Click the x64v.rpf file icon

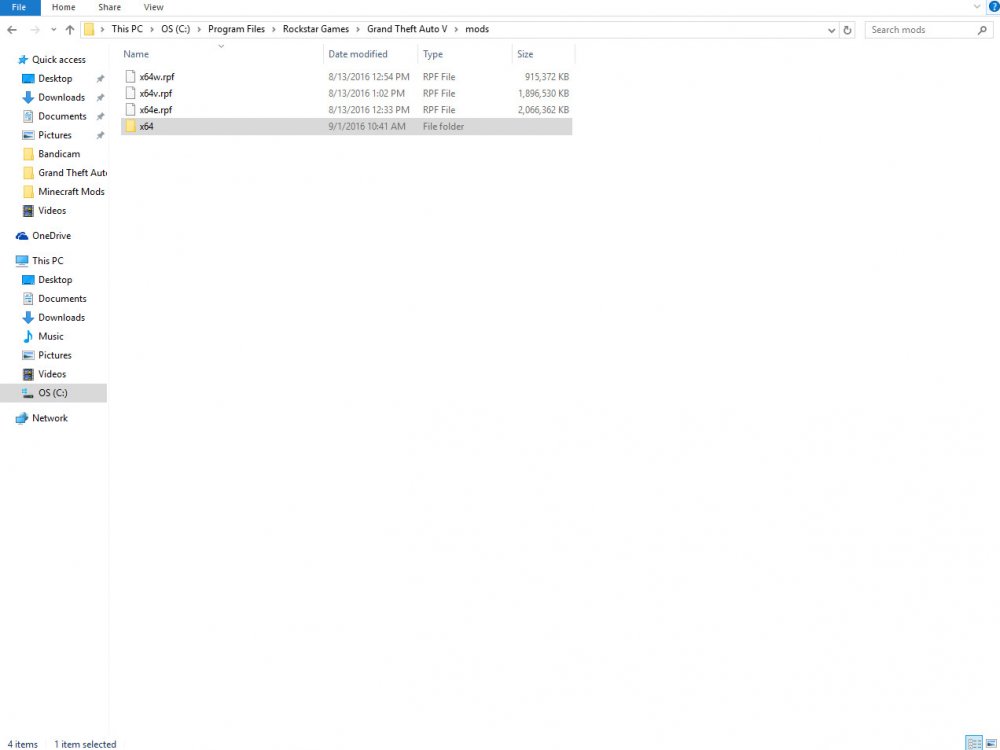coord(130,93)
